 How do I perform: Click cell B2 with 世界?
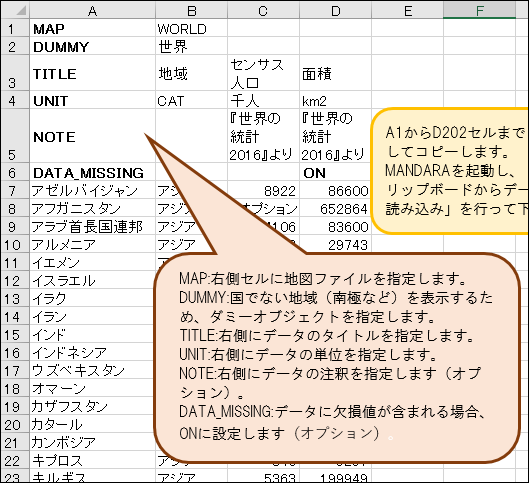(x=192, y=46)
